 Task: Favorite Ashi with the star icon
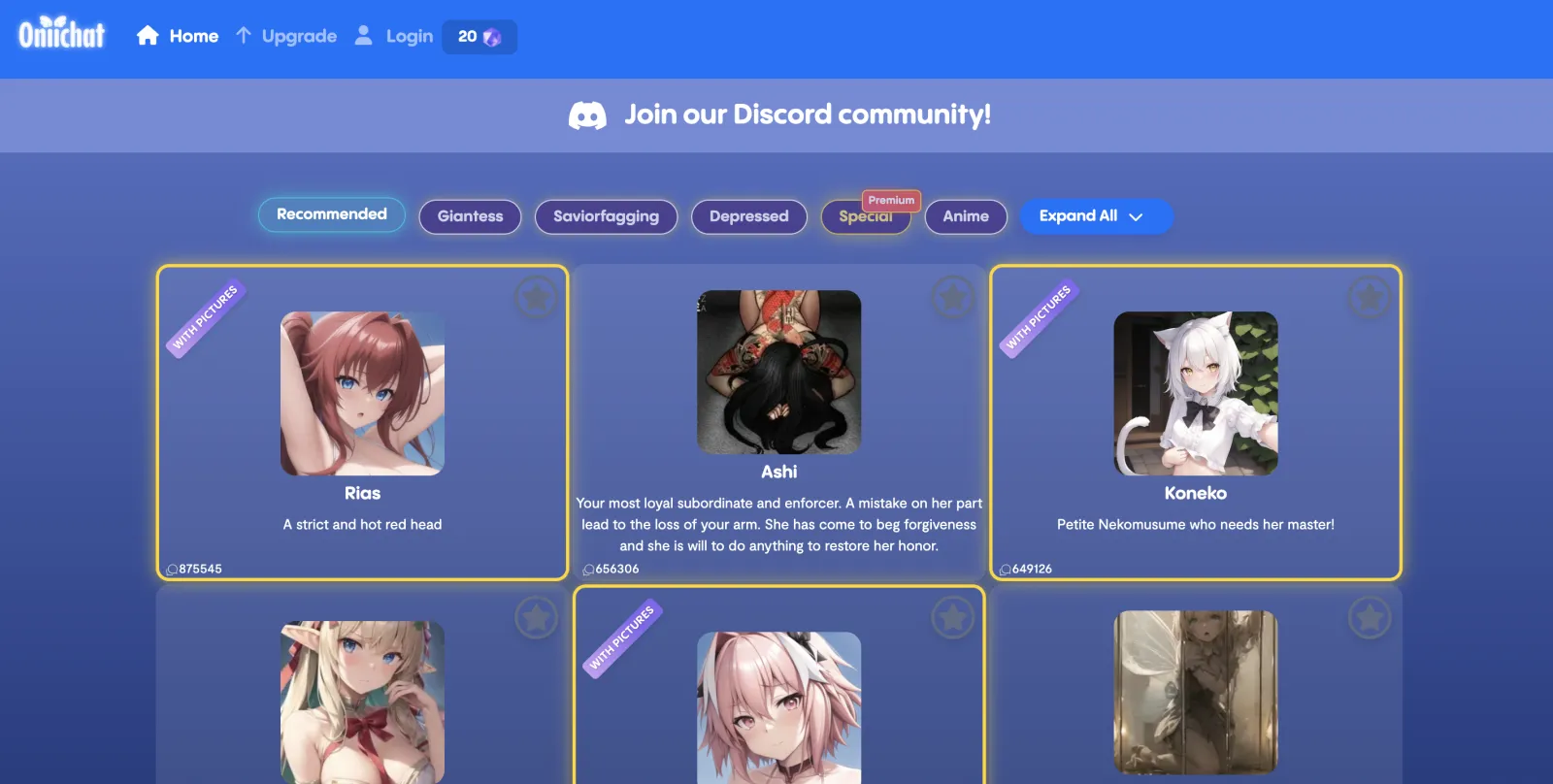953,298
